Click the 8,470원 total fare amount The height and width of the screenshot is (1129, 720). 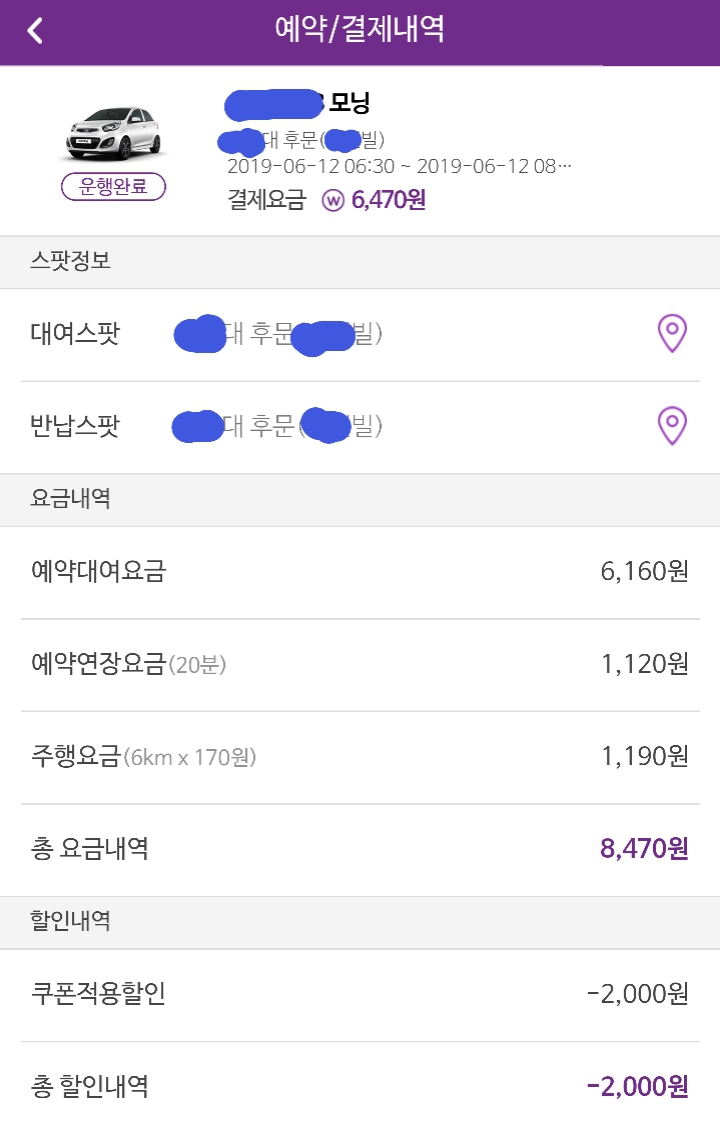644,850
